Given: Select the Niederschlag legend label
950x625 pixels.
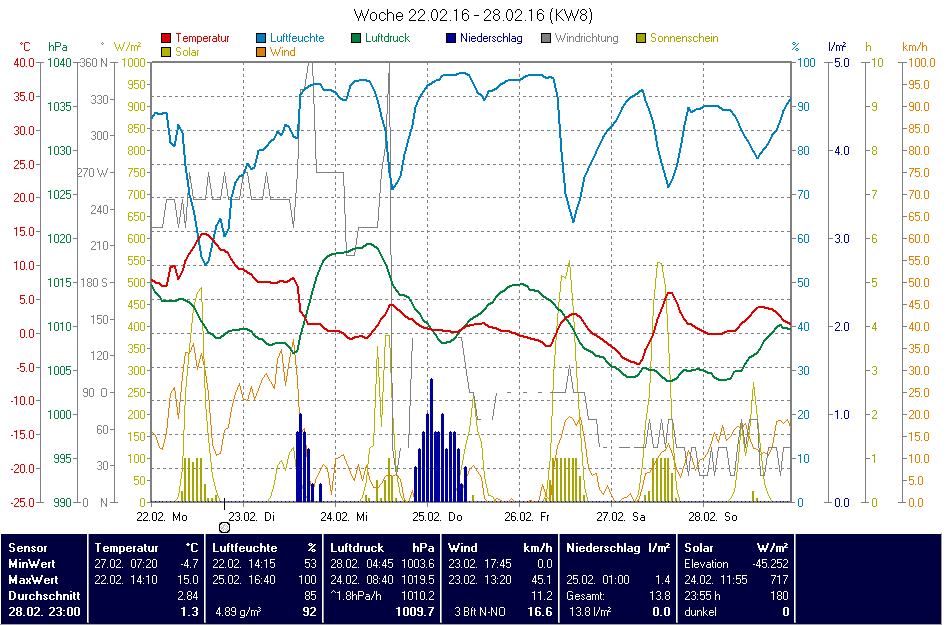Looking at the screenshot, I should click(491, 38).
